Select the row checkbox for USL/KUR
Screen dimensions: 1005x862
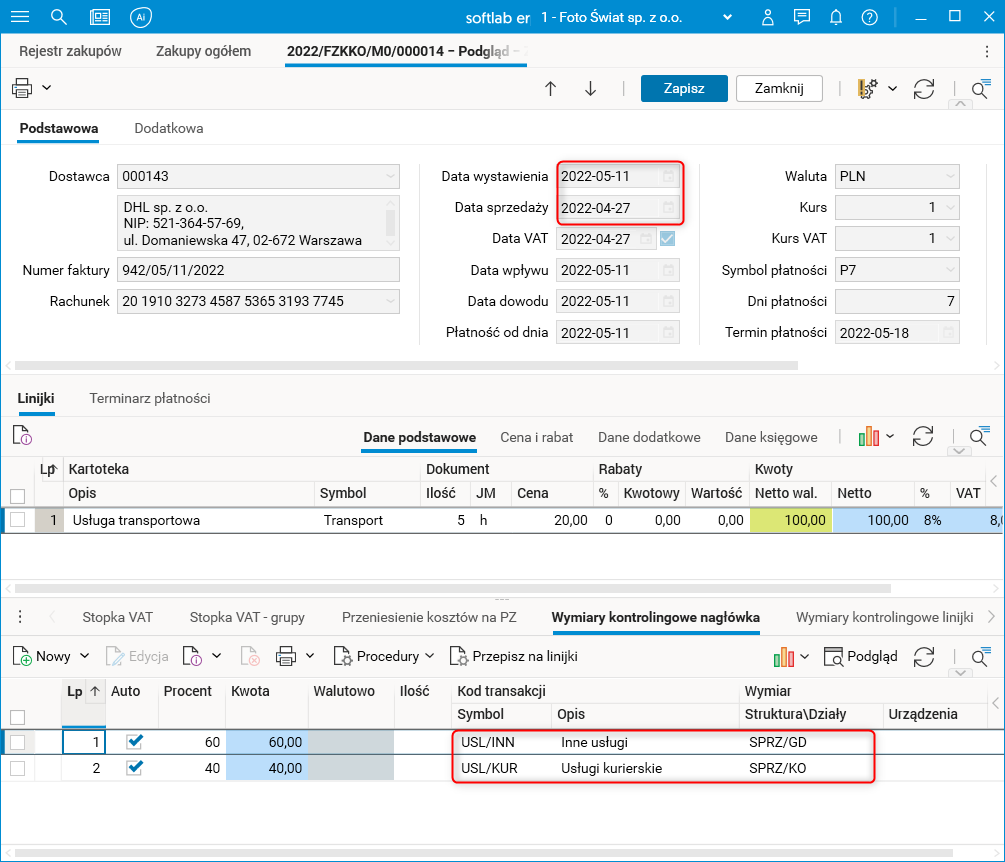click(18, 768)
